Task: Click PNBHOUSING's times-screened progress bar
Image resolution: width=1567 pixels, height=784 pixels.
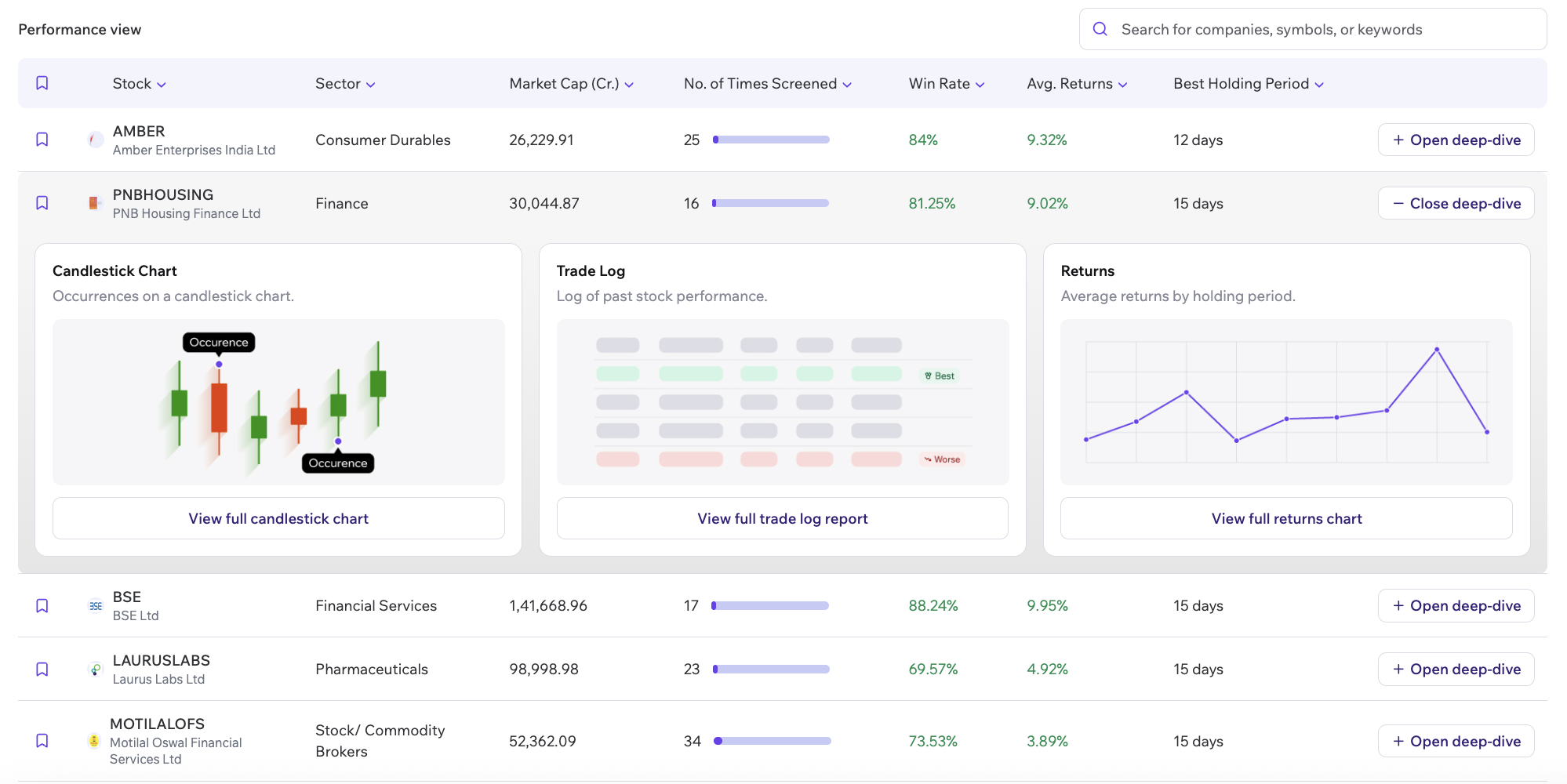Action: point(770,203)
